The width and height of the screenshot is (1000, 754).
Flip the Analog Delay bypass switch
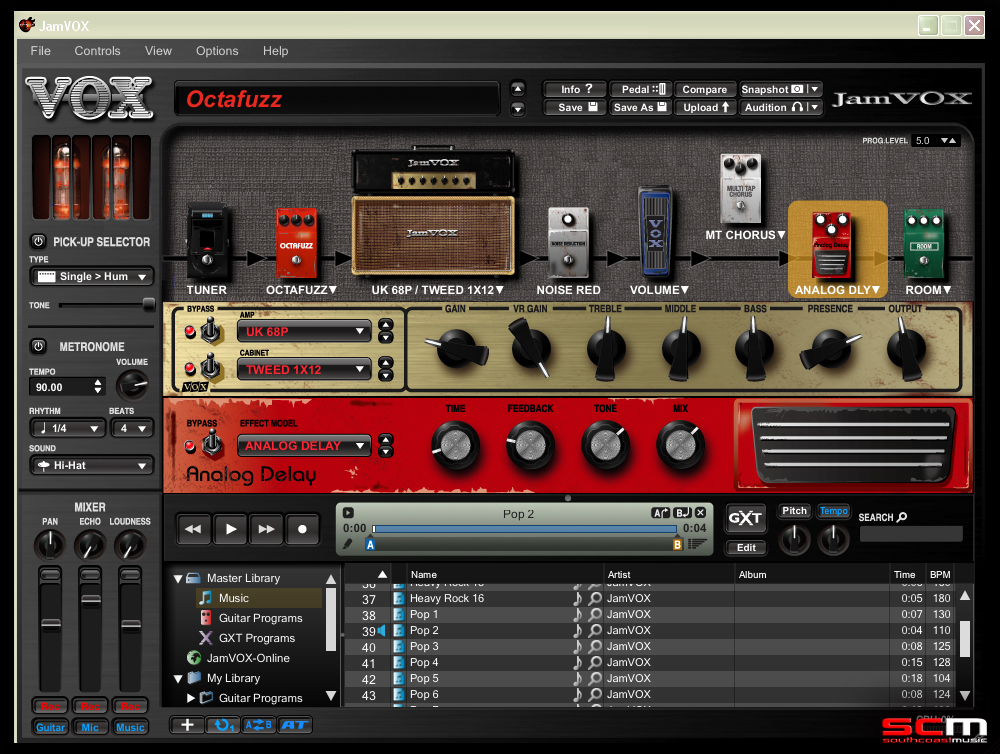(212, 444)
